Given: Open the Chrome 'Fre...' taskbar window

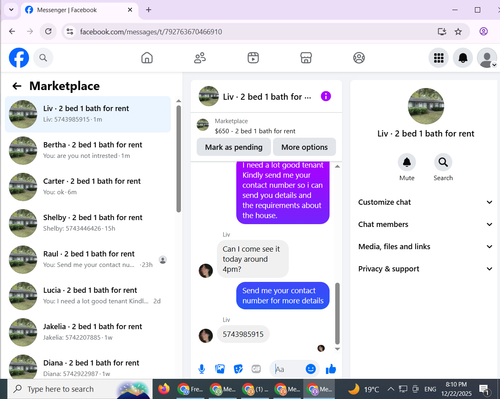Looking at the screenshot, I should click(190, 389).
